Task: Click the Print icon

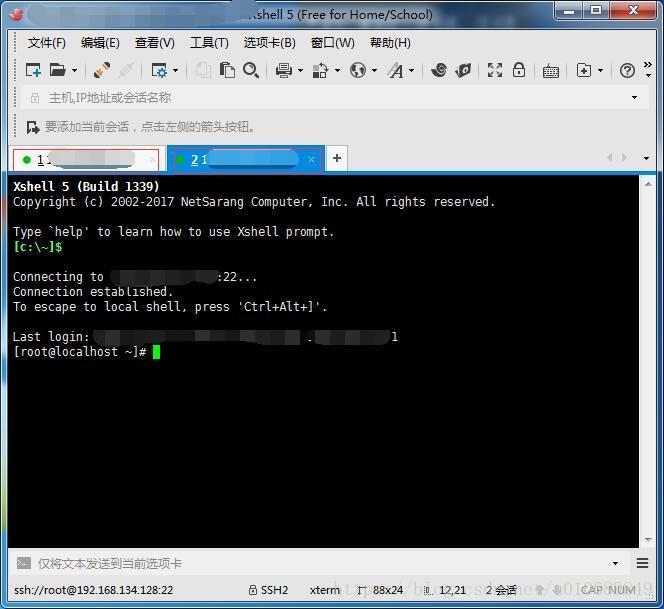Action: (x=284, y=70)
